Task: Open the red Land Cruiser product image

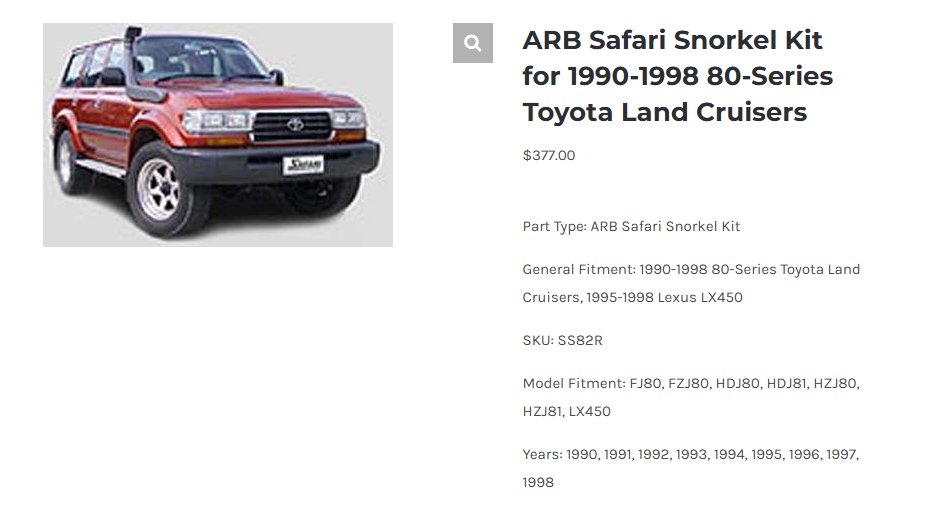Action: [218, 135]
